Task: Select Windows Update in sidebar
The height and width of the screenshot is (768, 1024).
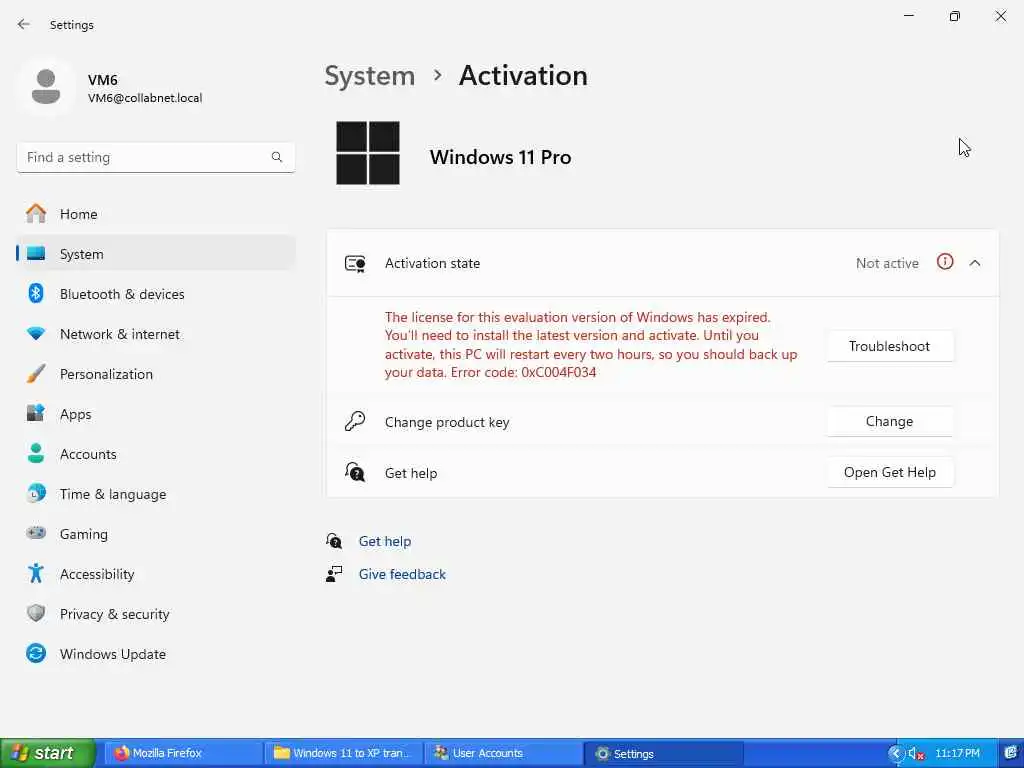Action: pyautogui.click(x=155, y=654)
